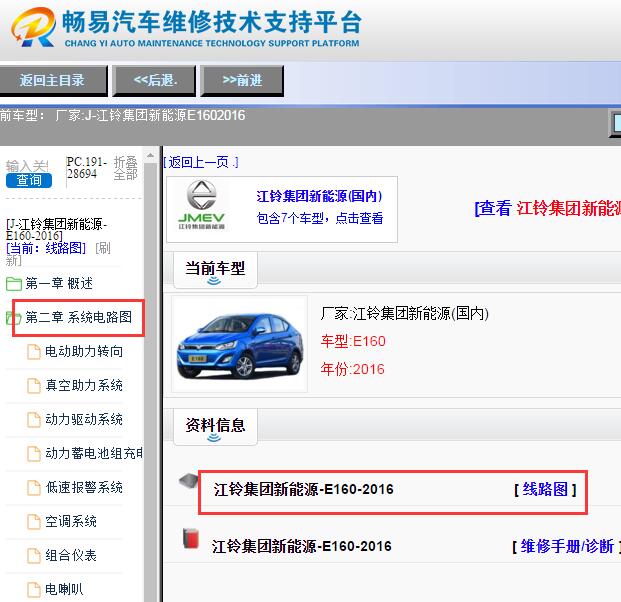Click the 查看 江铃集团新能源 link at right
Viewport: 621px width, 602px height.
point(548,208)
